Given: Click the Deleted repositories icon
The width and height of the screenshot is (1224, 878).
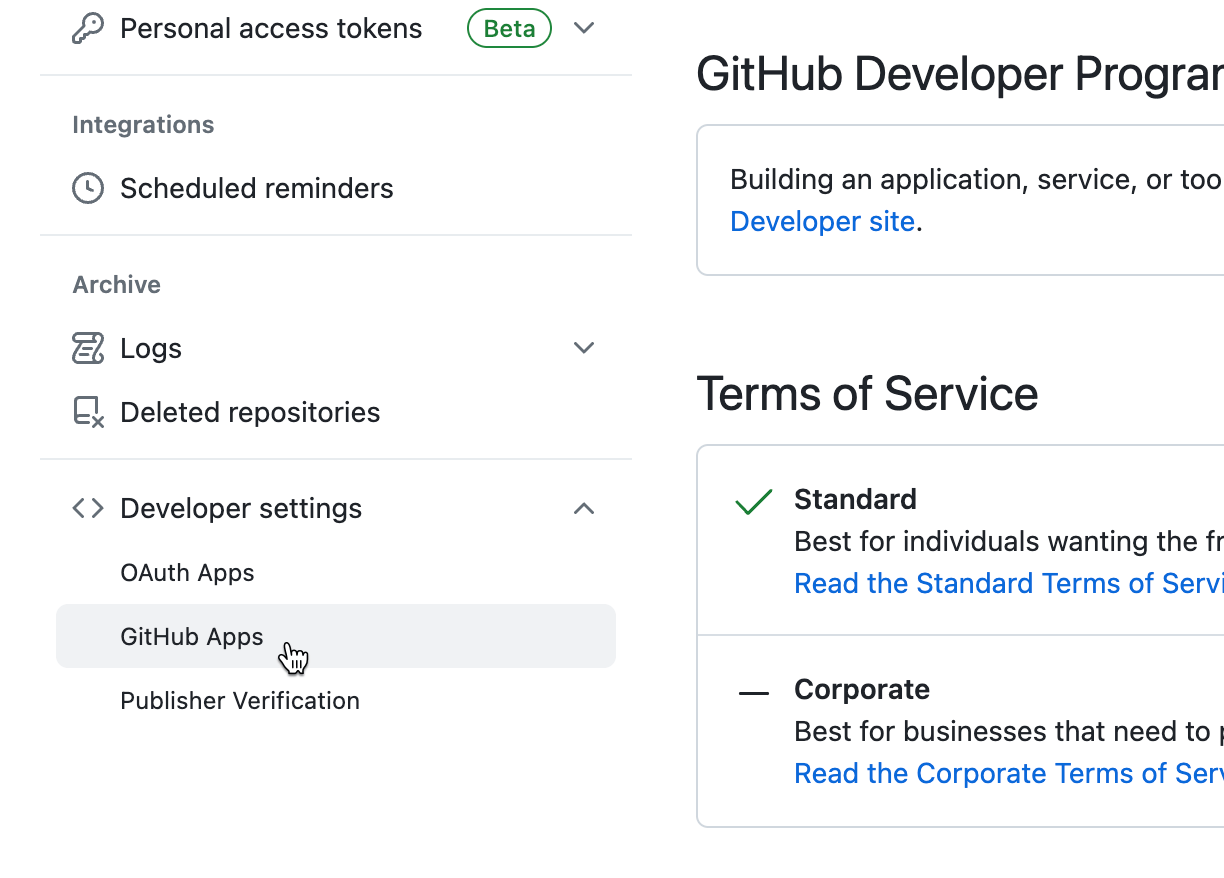Looking at the screenshot, I should (88, 412).
